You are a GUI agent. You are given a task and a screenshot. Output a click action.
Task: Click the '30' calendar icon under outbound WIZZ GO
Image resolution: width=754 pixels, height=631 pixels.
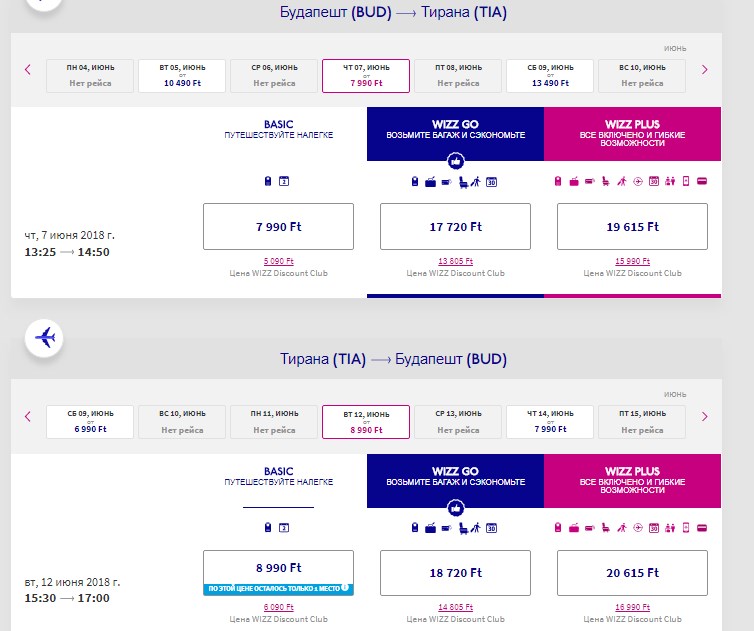coord(491,182)
